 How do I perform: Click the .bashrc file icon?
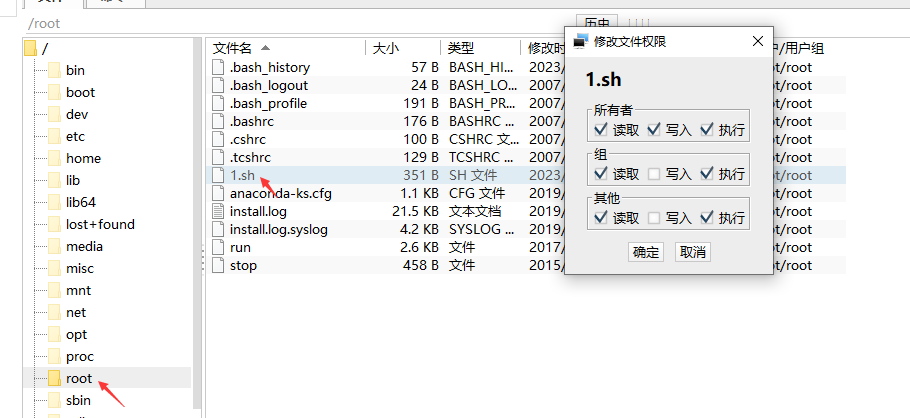pos(219,121)
